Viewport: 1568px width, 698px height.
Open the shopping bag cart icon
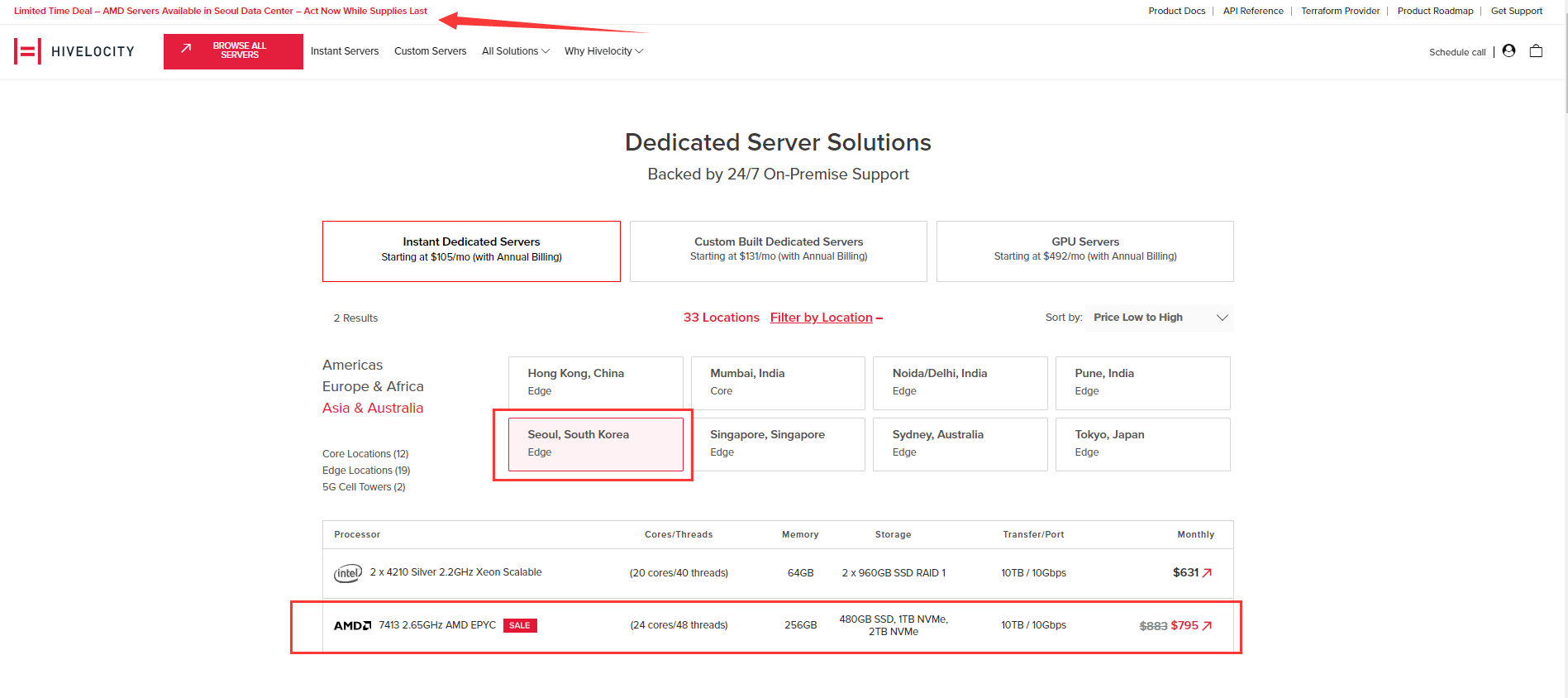(x=1536, y=50)
